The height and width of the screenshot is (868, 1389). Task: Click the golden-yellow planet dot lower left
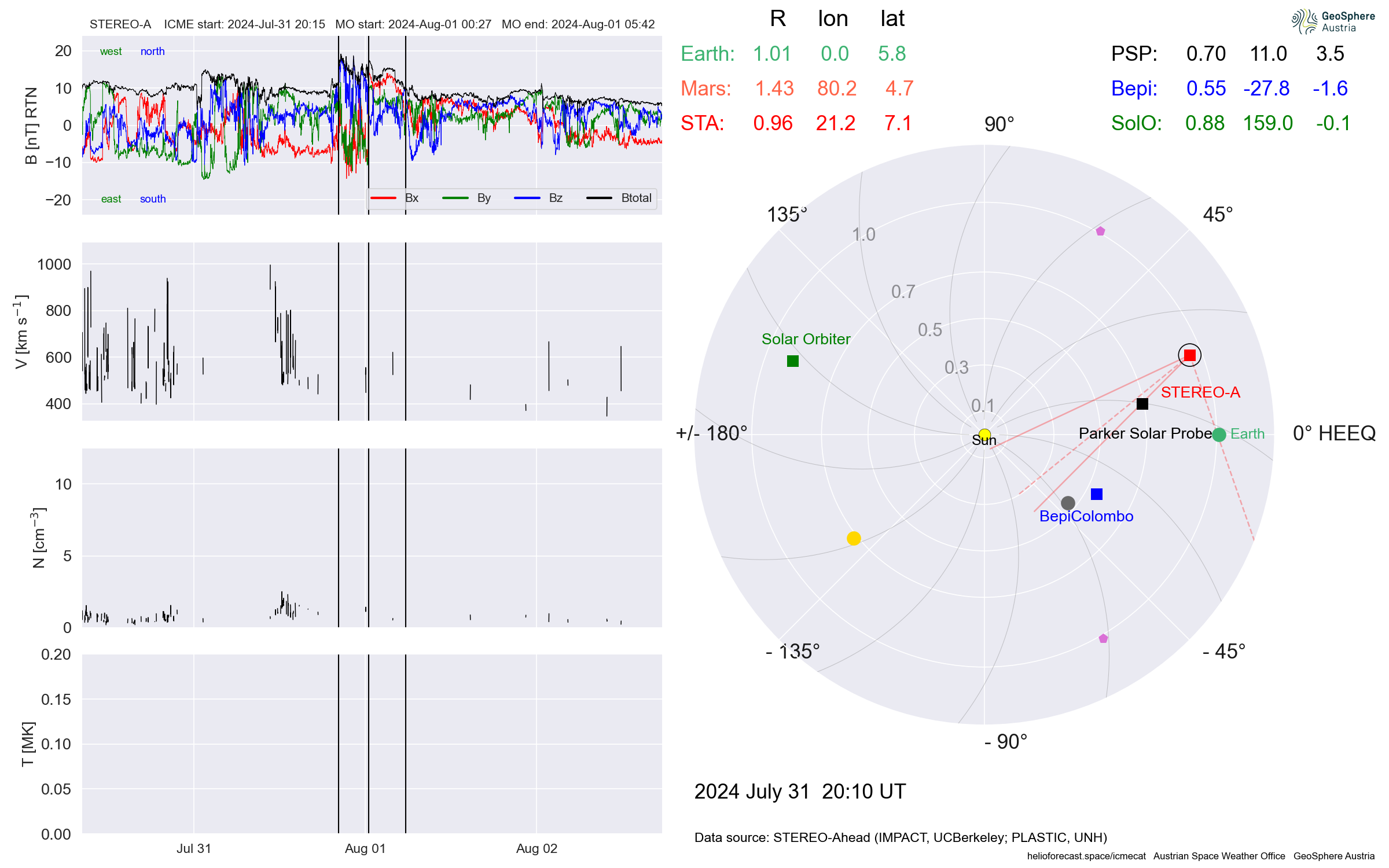coord(854,538)
